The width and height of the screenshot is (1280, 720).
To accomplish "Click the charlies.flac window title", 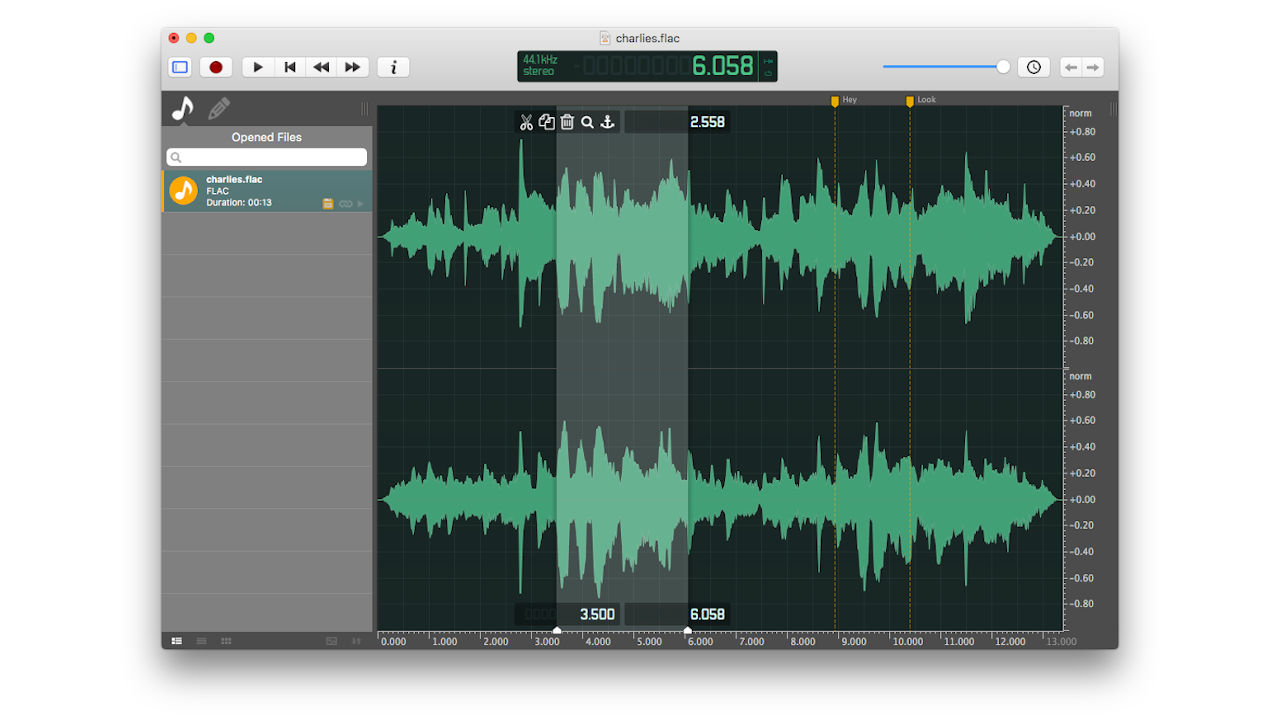I will pos(647,38).
